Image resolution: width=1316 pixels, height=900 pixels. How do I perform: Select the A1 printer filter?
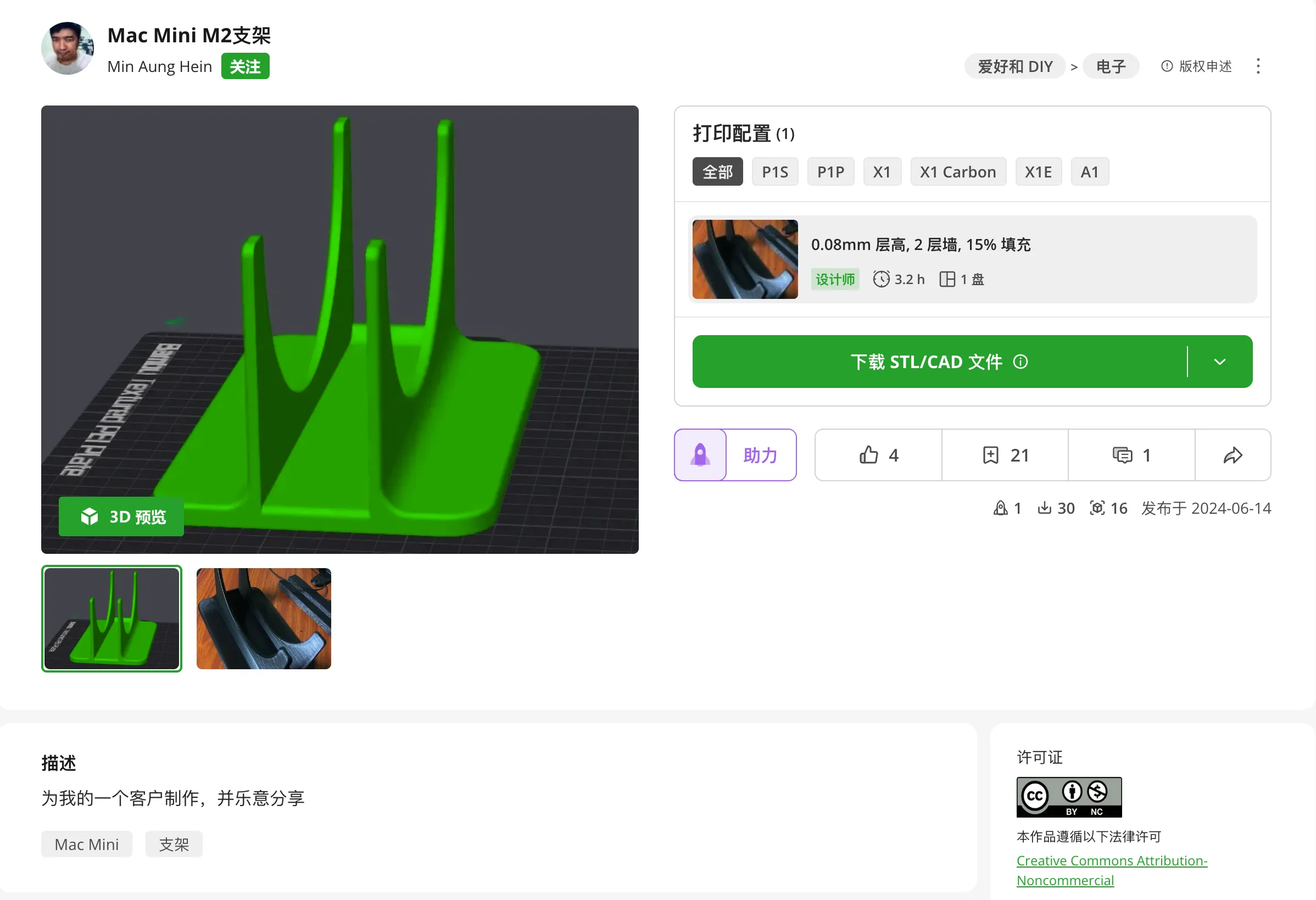pyautogui.click(x=1089, y=171)
